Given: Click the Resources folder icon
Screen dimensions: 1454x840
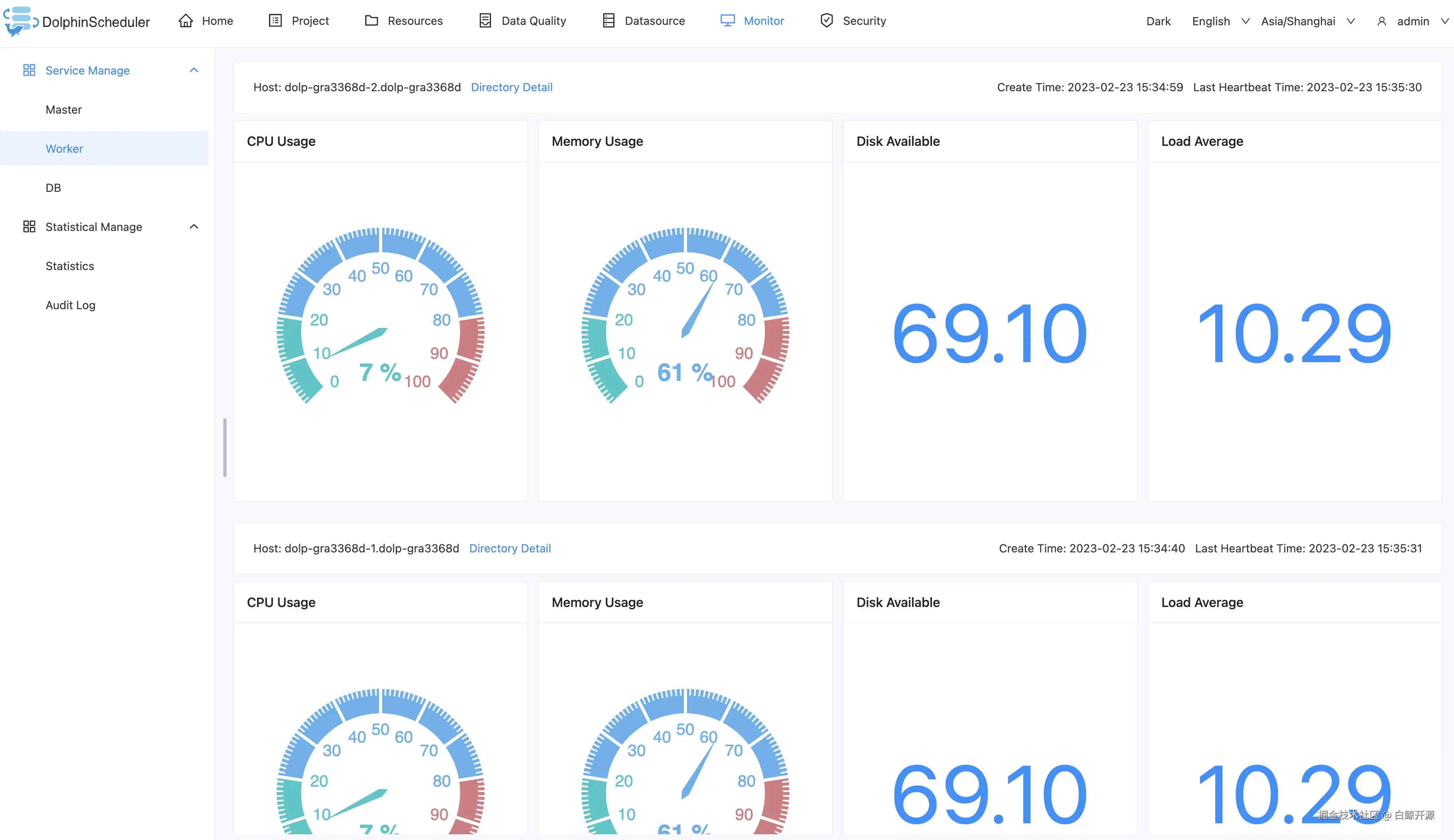Looking at the screenshot, I should click(372, 21).
